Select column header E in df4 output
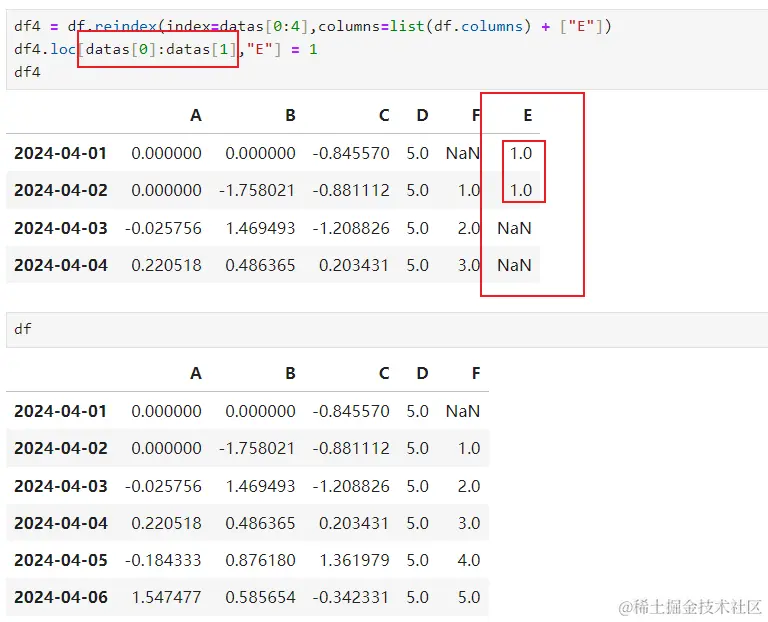This screenshot has width=768, height=622. [x=528, y=116]
